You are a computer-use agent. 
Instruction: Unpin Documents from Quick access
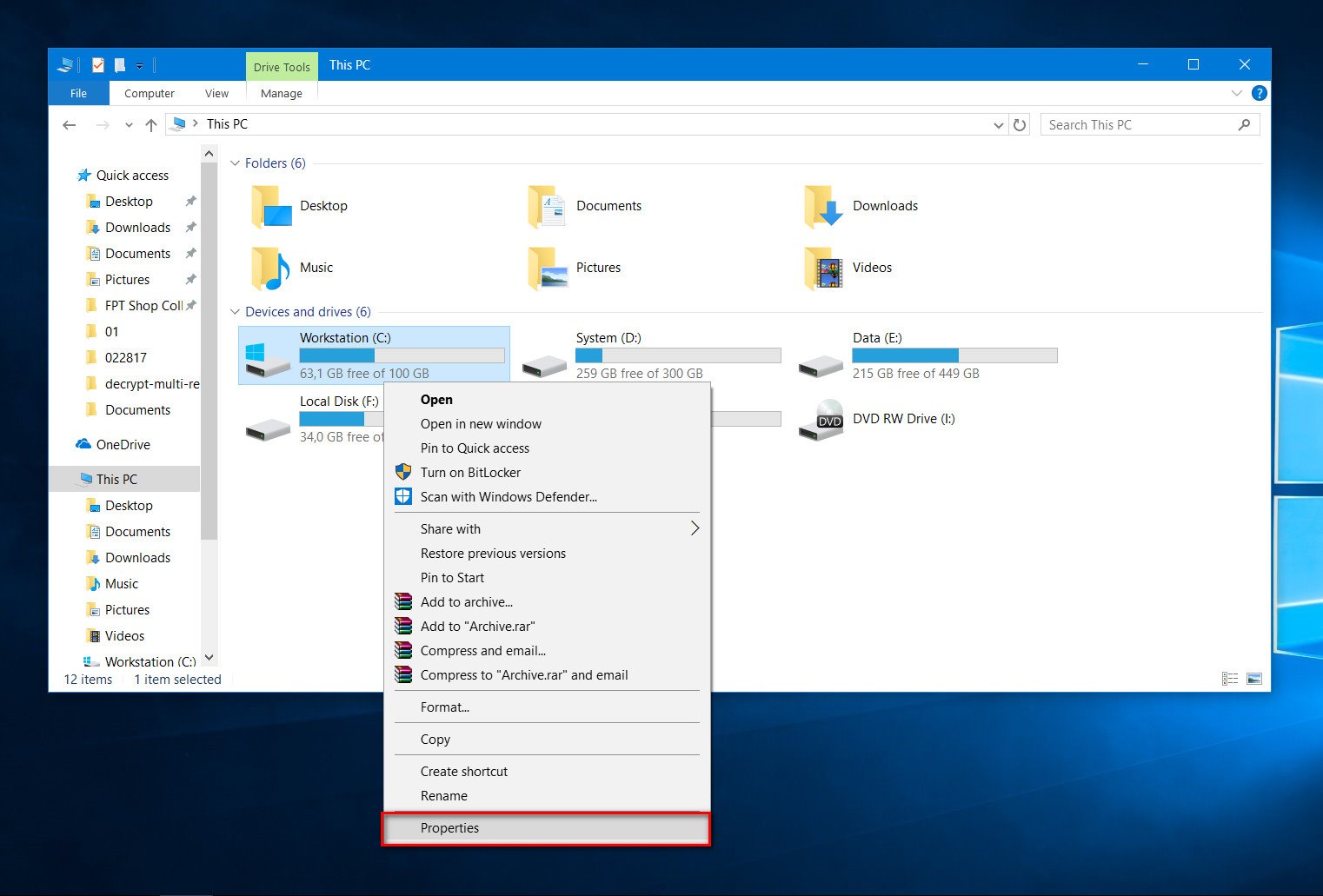(190, 253)
